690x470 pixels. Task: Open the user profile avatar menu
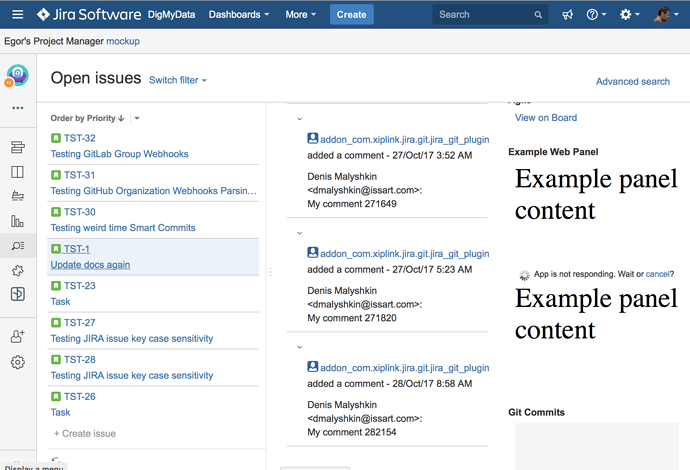pyautogui.click(x=666, y=15)
